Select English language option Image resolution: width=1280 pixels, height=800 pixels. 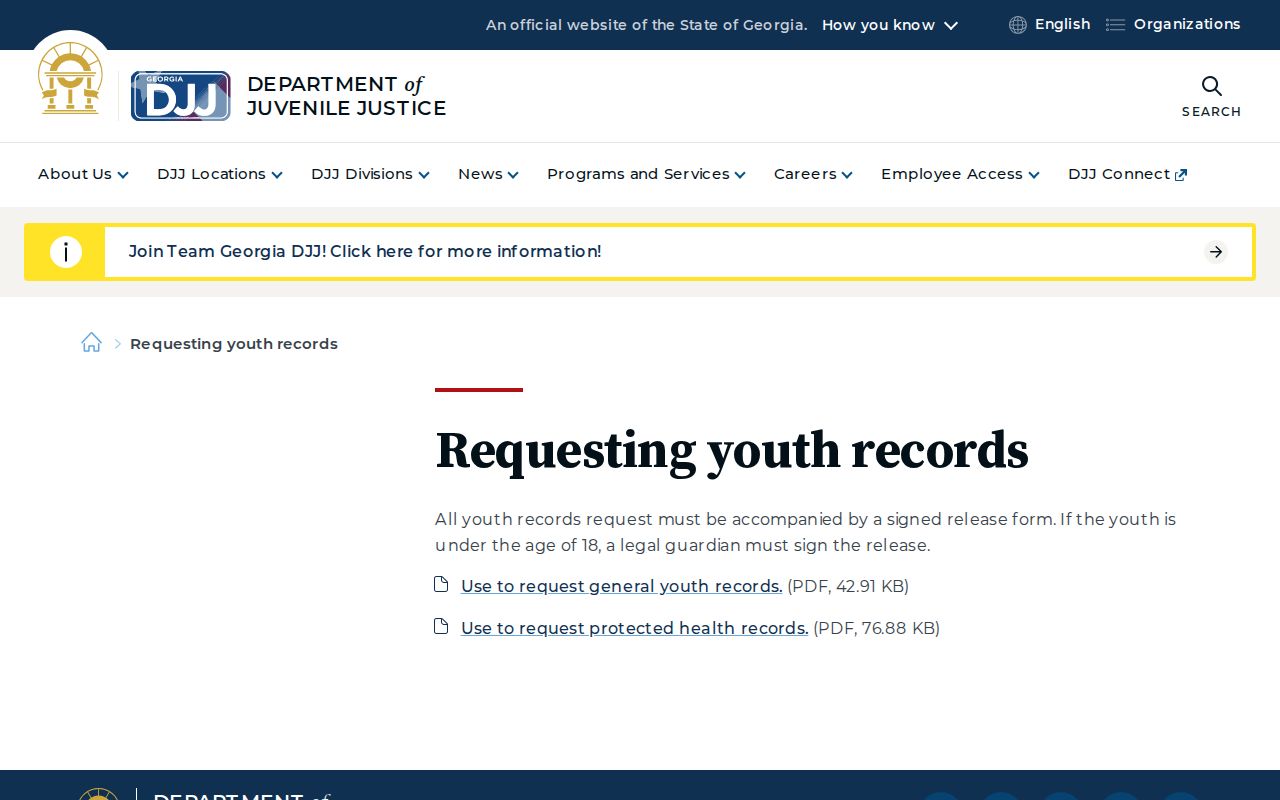pyautogui.click(x=1062, y=24)
